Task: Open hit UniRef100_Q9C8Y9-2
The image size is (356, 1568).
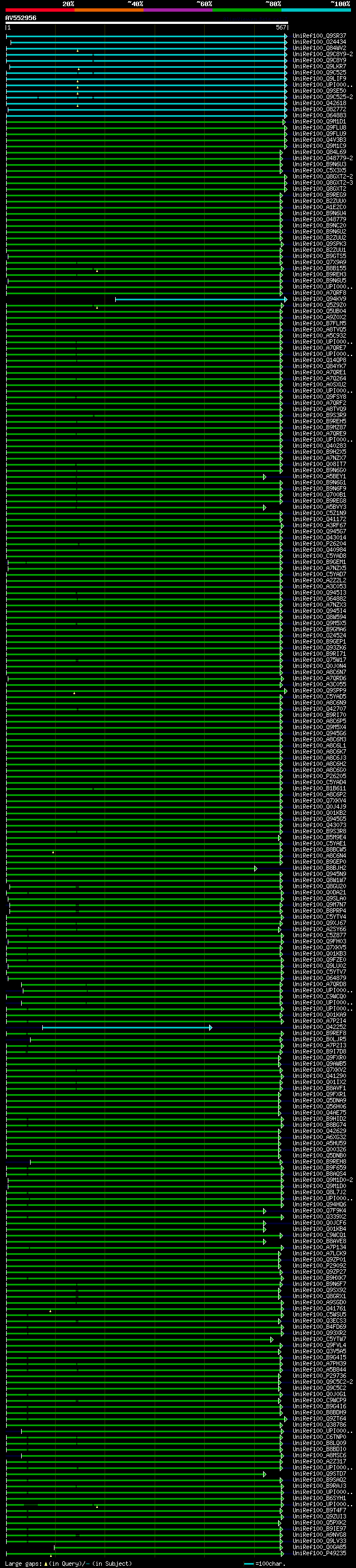Action: 323,54
